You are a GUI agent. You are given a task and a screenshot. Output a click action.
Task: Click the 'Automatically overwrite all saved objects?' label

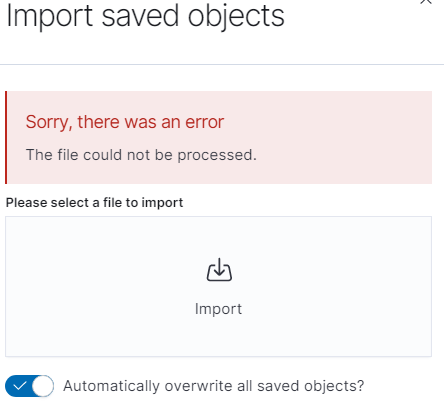coord(213,386)
